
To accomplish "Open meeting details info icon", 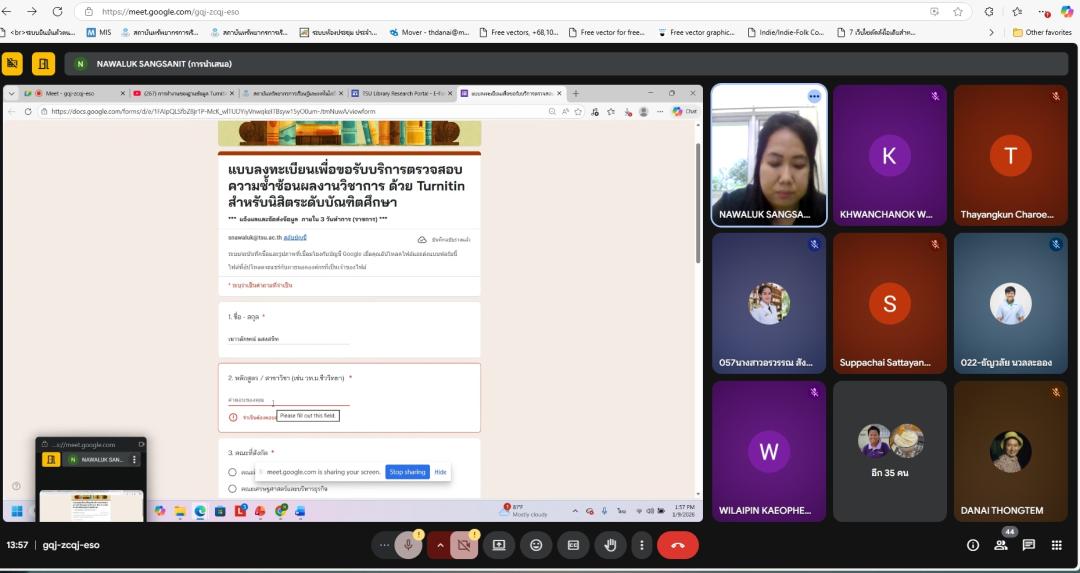I will point(972,545).
